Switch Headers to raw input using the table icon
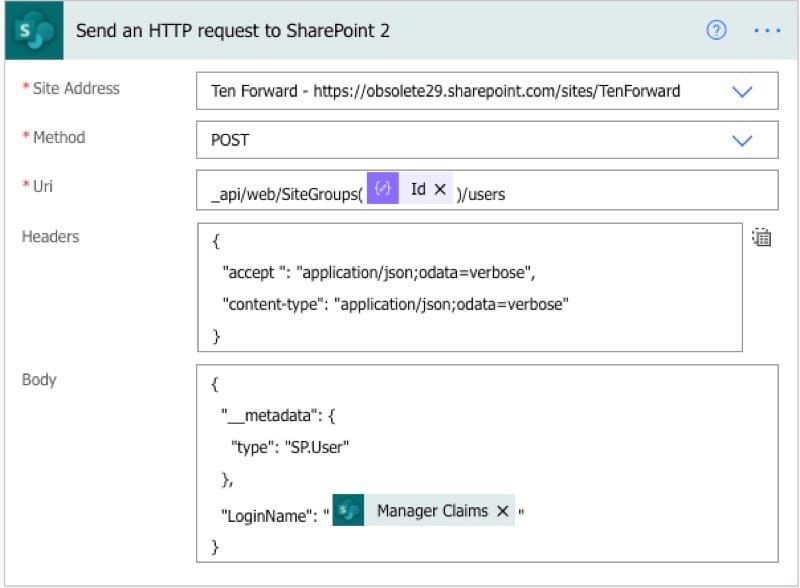The image size is (800, 588). coord(761,237)
